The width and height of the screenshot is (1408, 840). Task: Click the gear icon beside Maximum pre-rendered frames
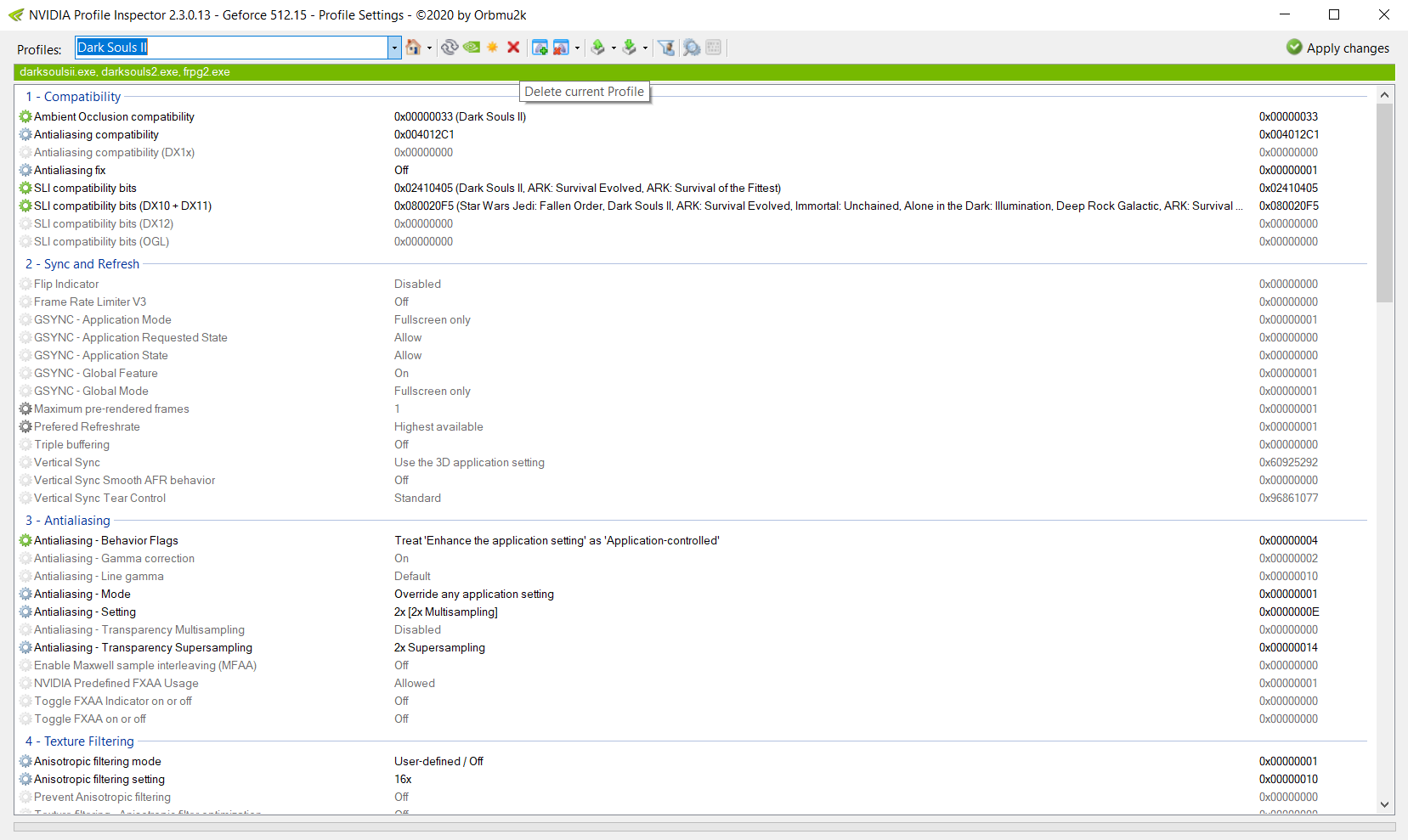click(25, 409)
